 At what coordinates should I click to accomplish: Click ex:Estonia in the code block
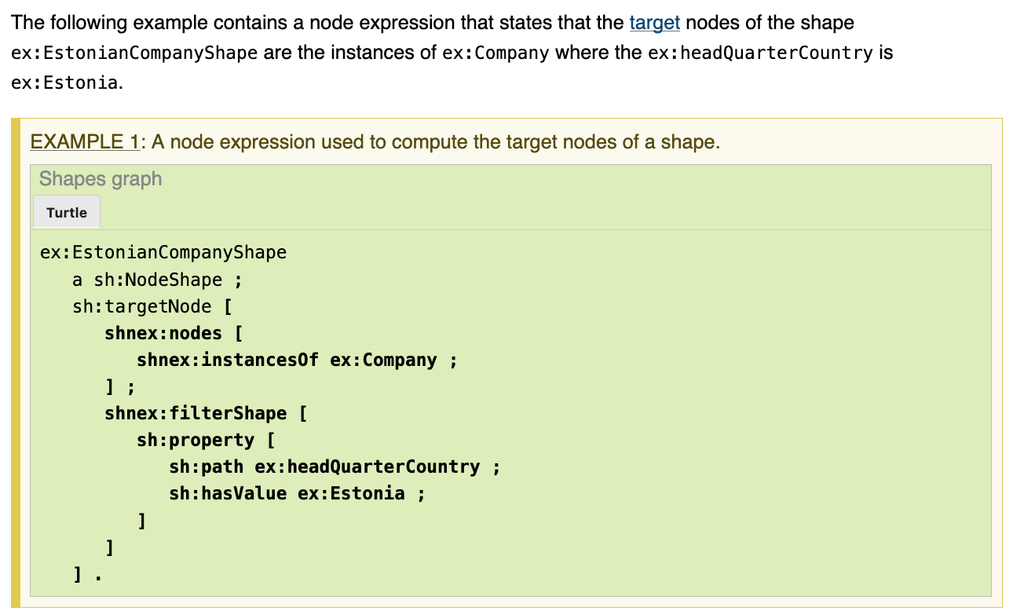(x=351, y=493)
